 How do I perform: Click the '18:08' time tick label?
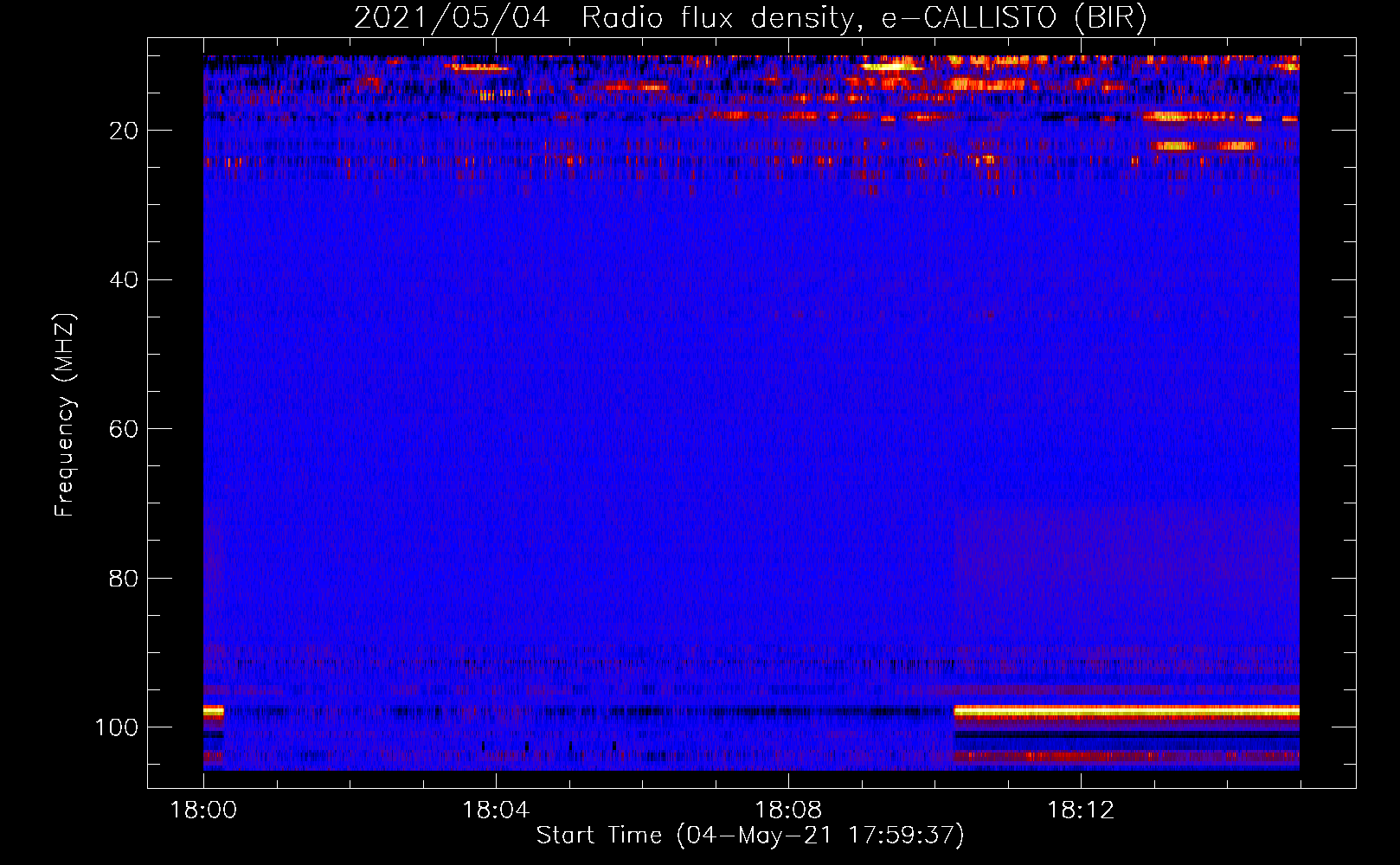click(x=788, y=811)
